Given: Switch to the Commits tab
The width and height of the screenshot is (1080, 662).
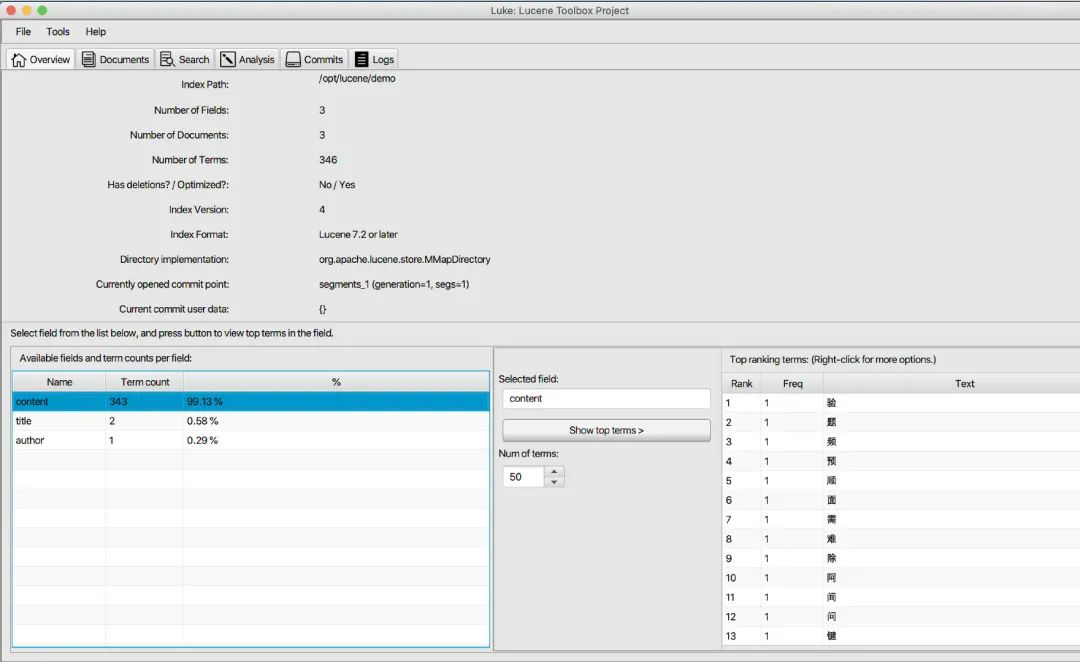Looking at the screenshot, I should click(314, 59).
